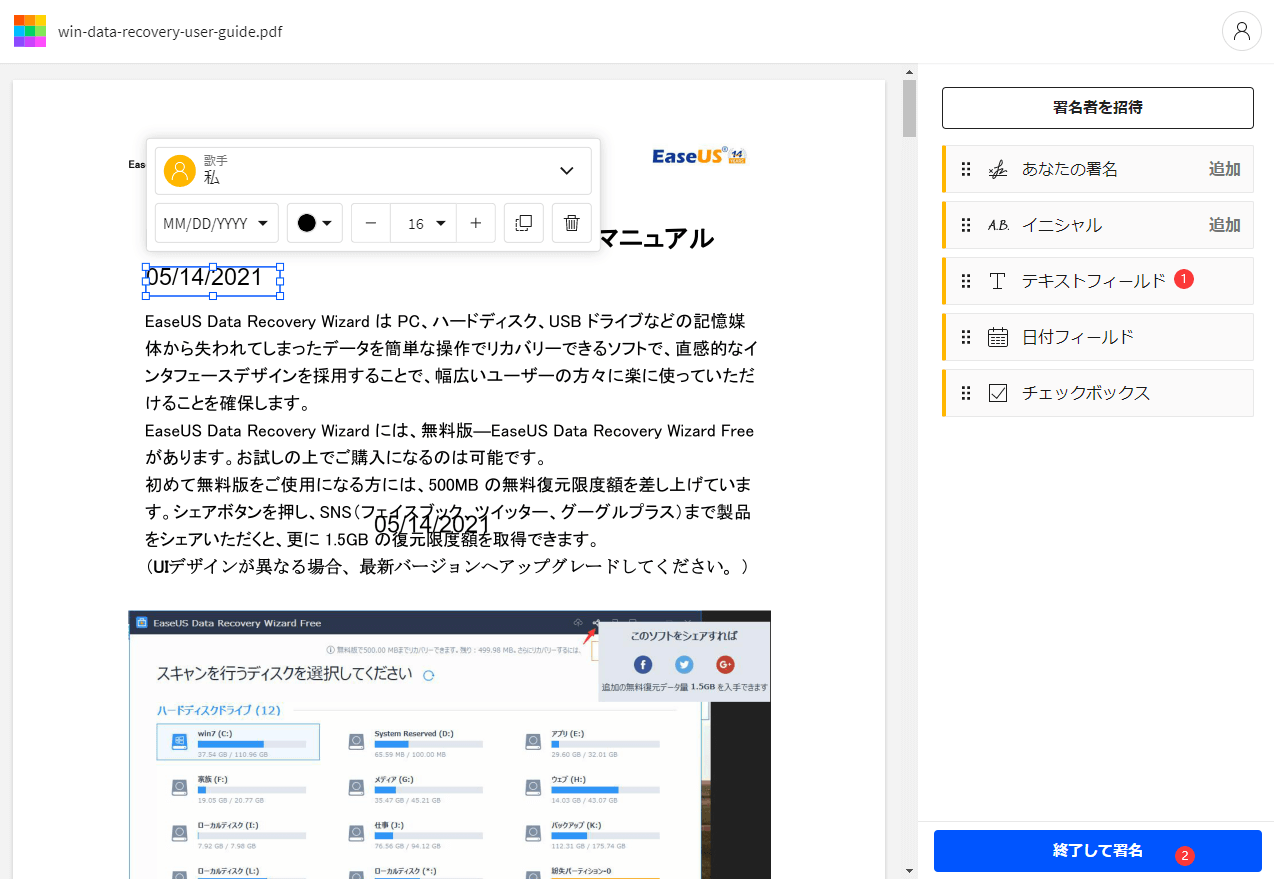
Task: Decrease font size with minus button
Action: pos(370,223)
